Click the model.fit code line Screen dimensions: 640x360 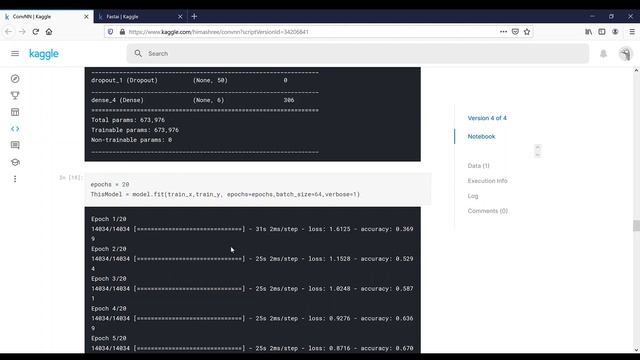pos(225,194)
